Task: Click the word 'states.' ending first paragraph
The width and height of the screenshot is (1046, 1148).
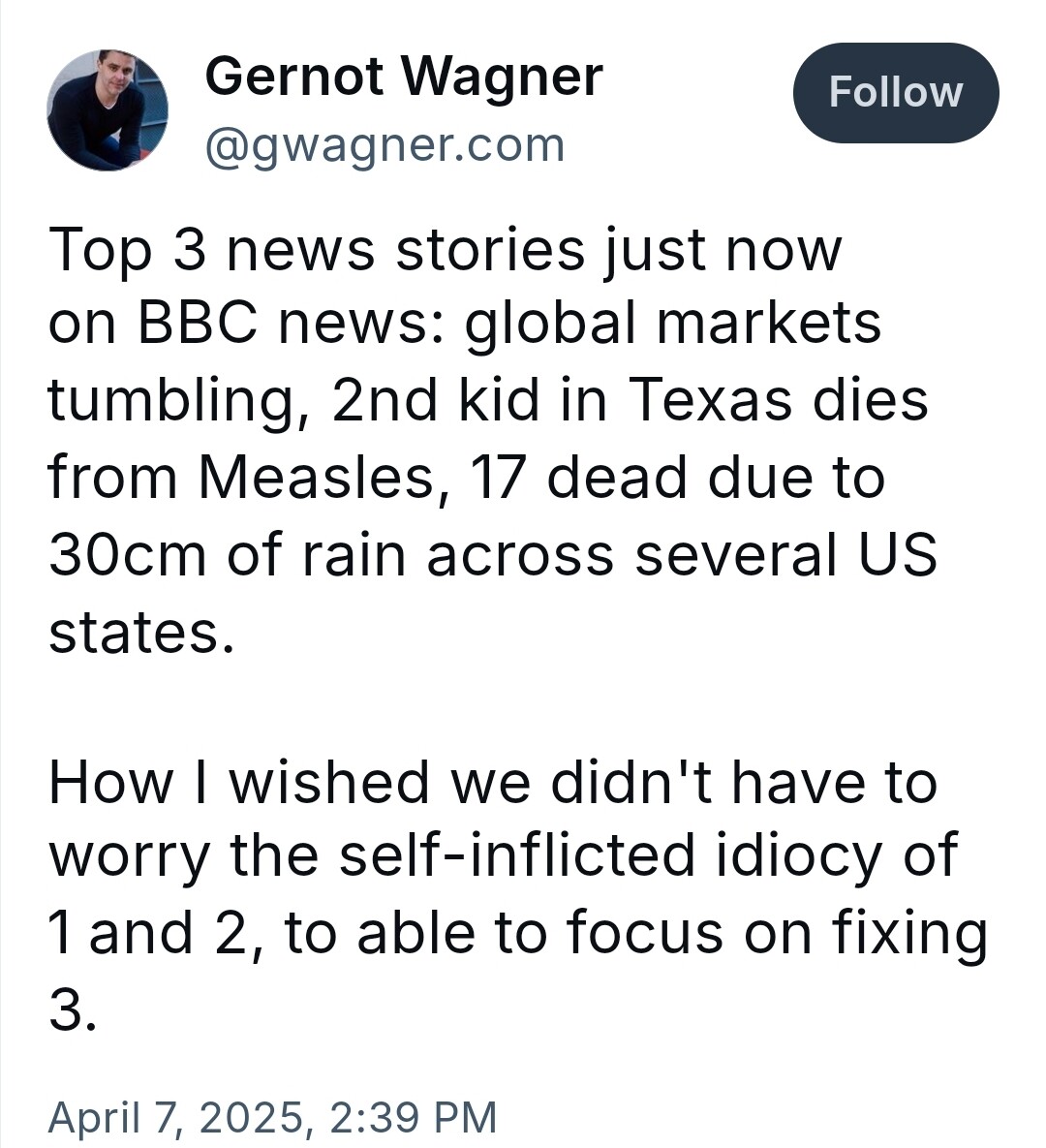Action: pyautogui.click(x=141, y=631)
